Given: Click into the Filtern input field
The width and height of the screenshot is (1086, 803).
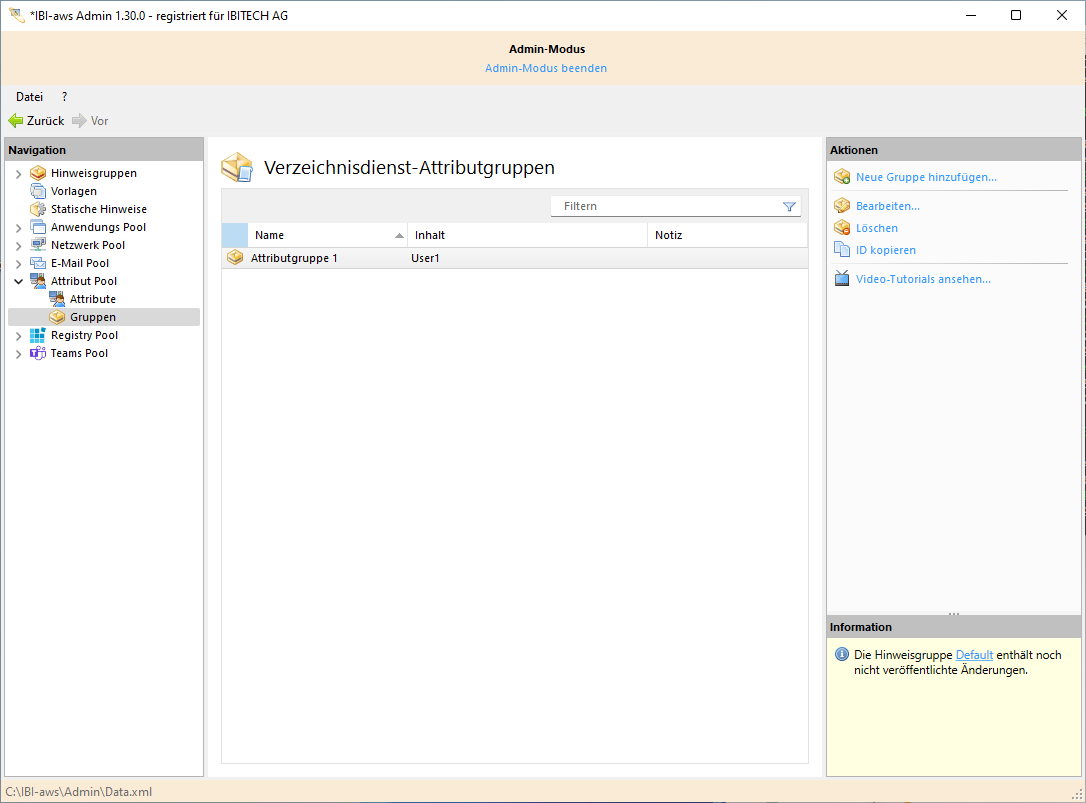Looking at the screenshot, I should click(x=665, y=206).
